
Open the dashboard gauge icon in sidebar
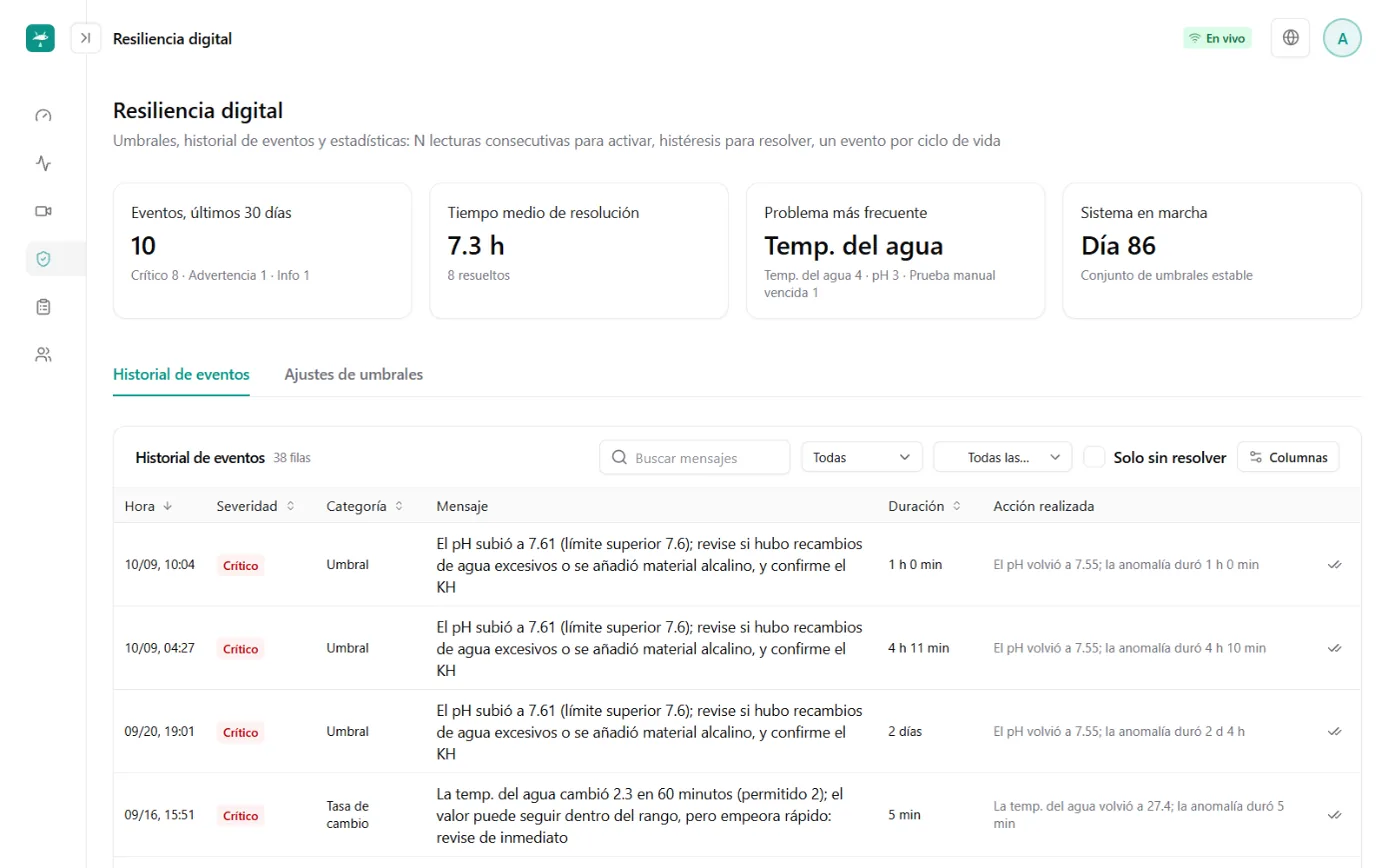tap(43, 115)
